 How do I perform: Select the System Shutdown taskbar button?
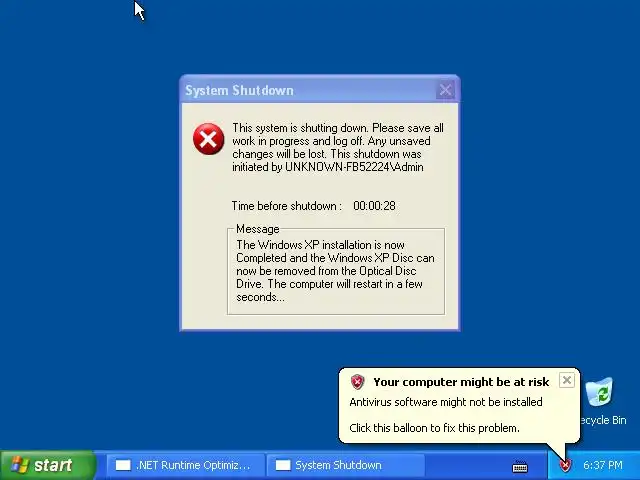coord(345,465)
